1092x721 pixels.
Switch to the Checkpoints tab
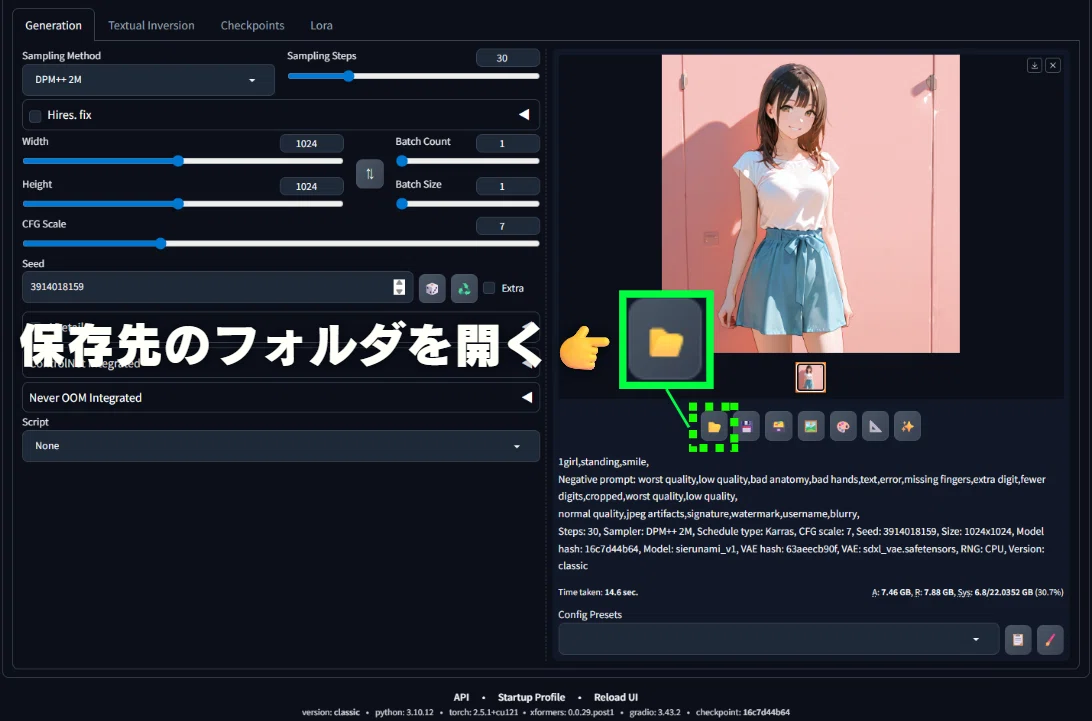pos(252,25)
